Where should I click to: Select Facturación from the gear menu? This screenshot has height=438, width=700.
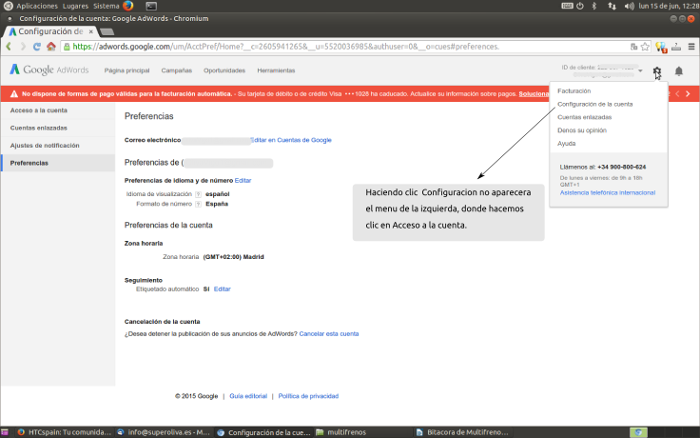click(x=574, y=91)
